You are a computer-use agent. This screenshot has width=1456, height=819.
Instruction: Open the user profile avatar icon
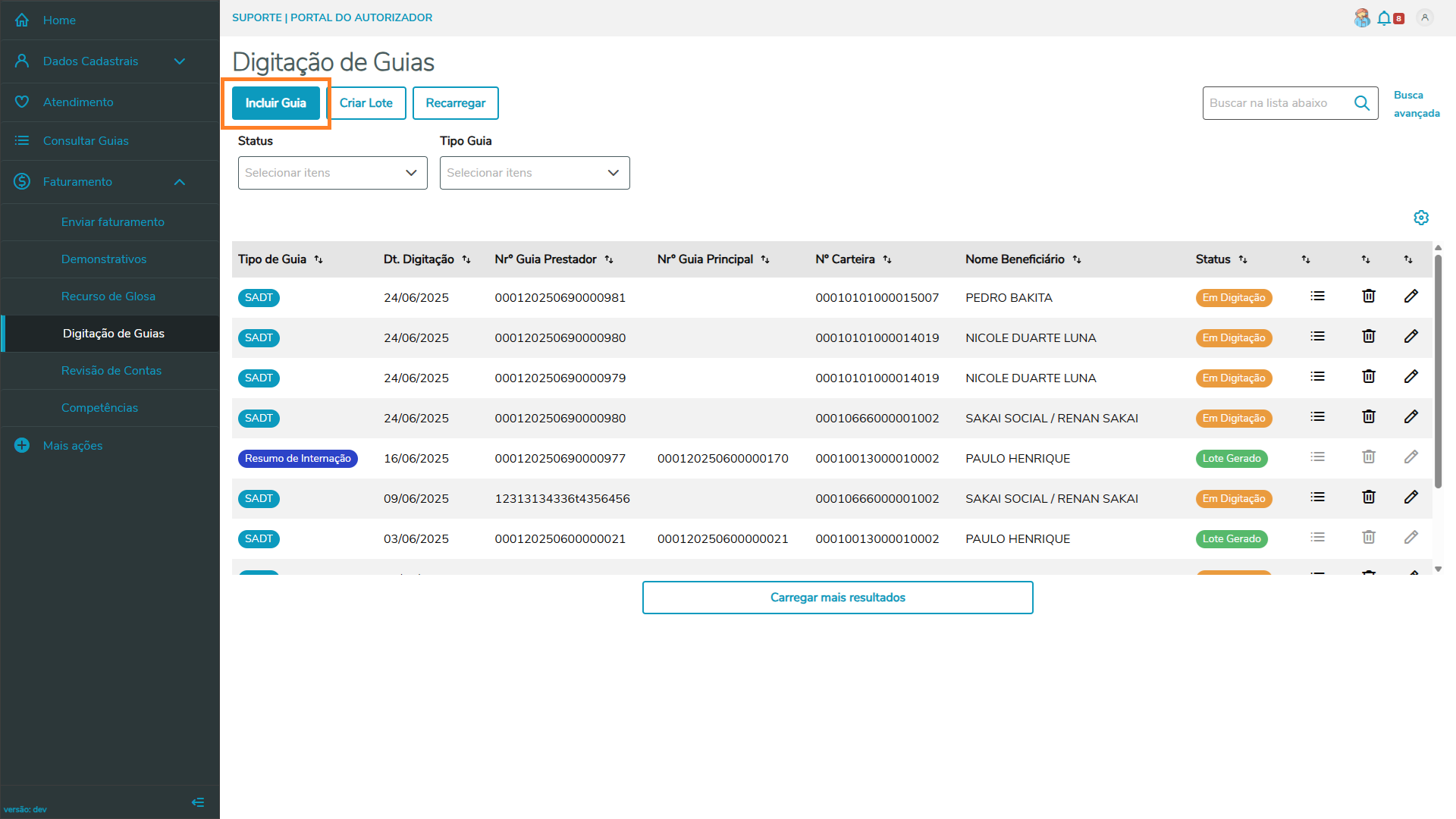pyautogui.click(x=1425, y=18)
